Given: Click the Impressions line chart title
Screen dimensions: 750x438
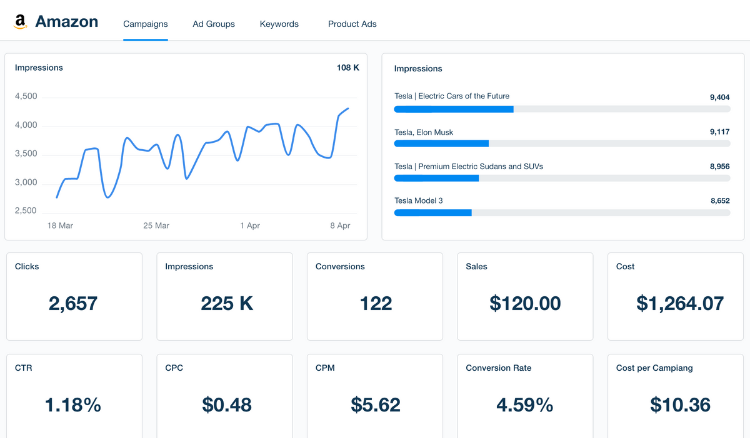Looking at the screenshot, I should [39, 68].
